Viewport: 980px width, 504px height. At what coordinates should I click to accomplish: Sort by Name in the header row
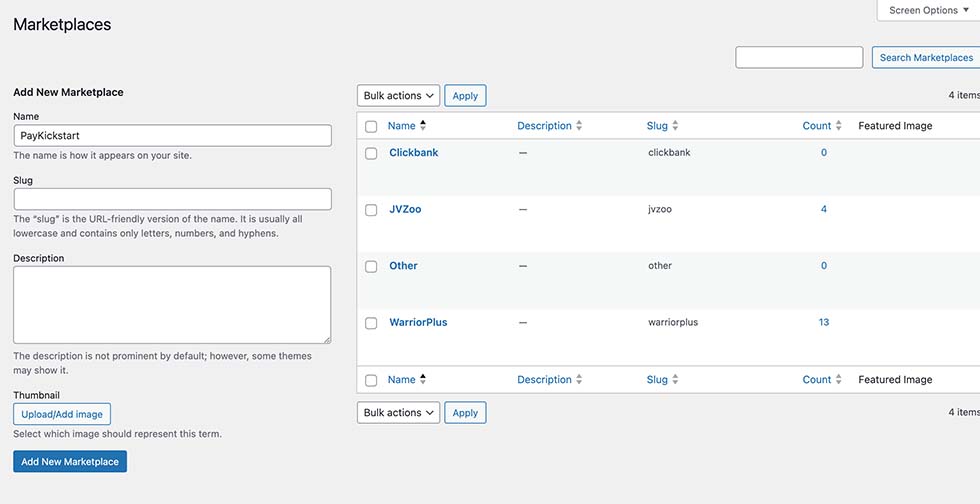pos(407,126)
